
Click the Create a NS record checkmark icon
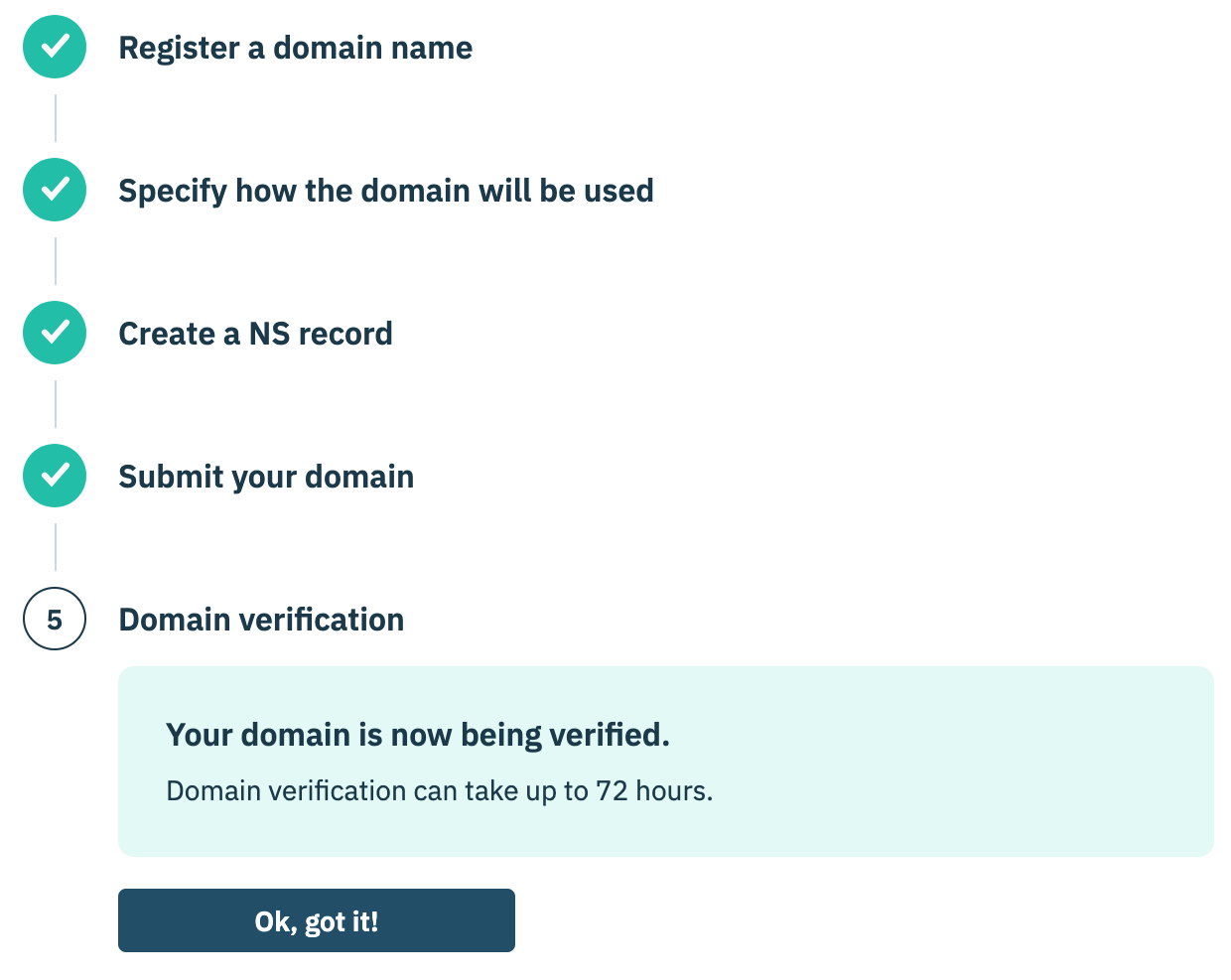tap(55, 333)
